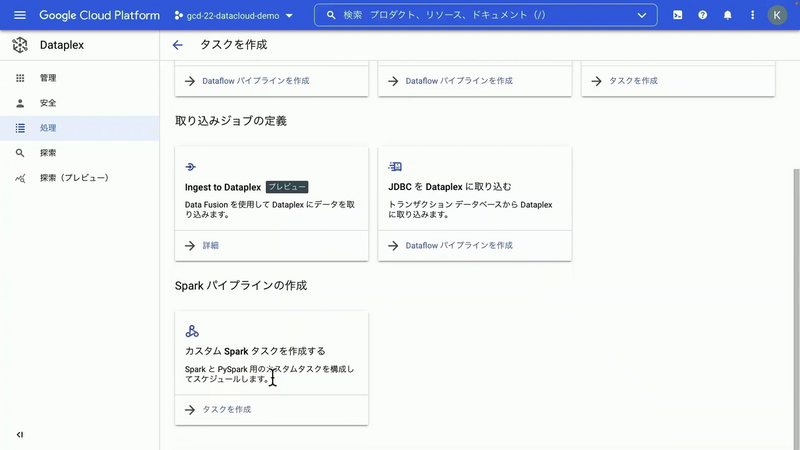This screenshot has height=450, width=800.
Task: Click Dataflow パイプラインを作成 in the second top card
Action: [x=459, y=81]
